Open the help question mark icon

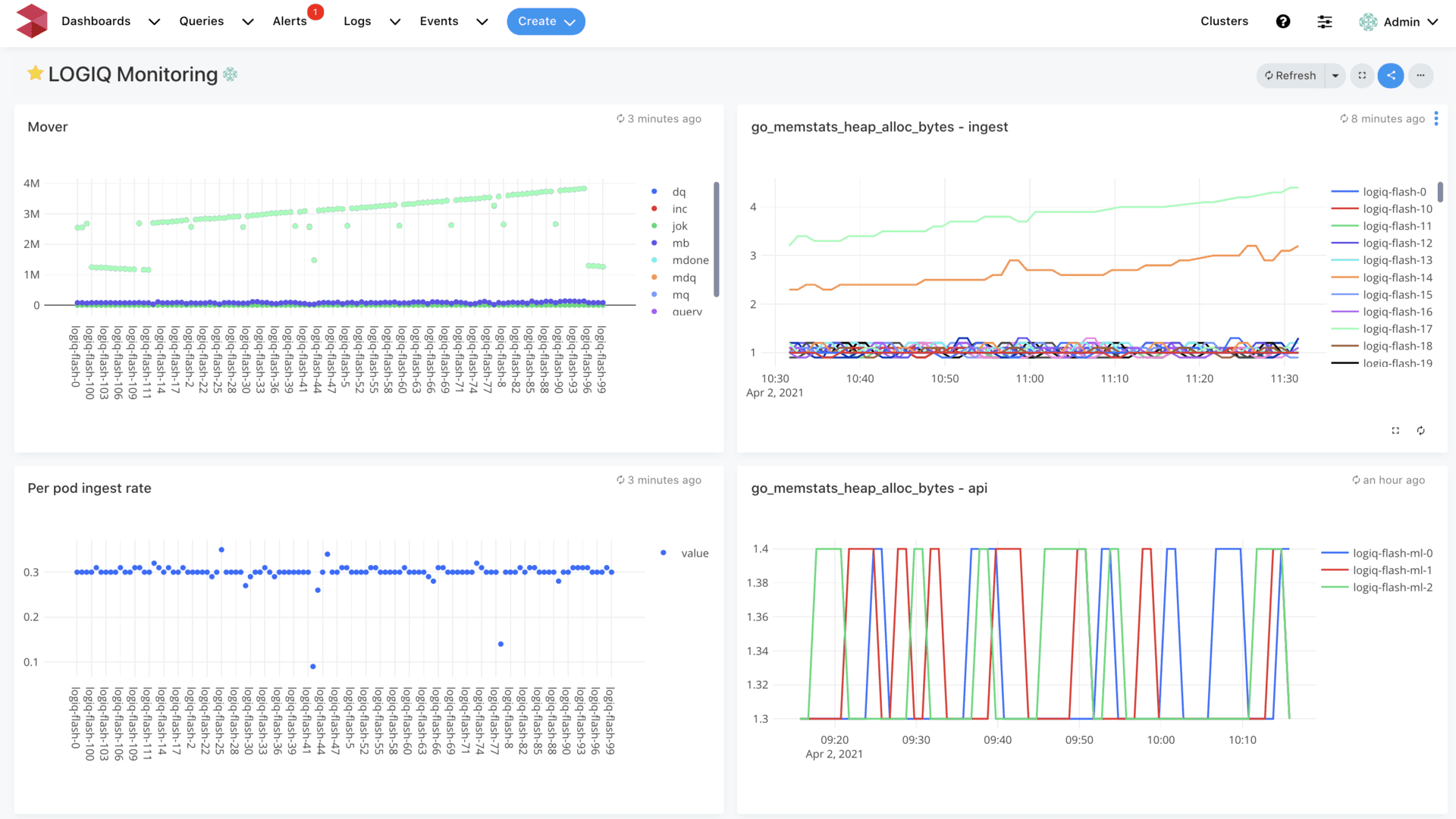[x=1283, y=21]
